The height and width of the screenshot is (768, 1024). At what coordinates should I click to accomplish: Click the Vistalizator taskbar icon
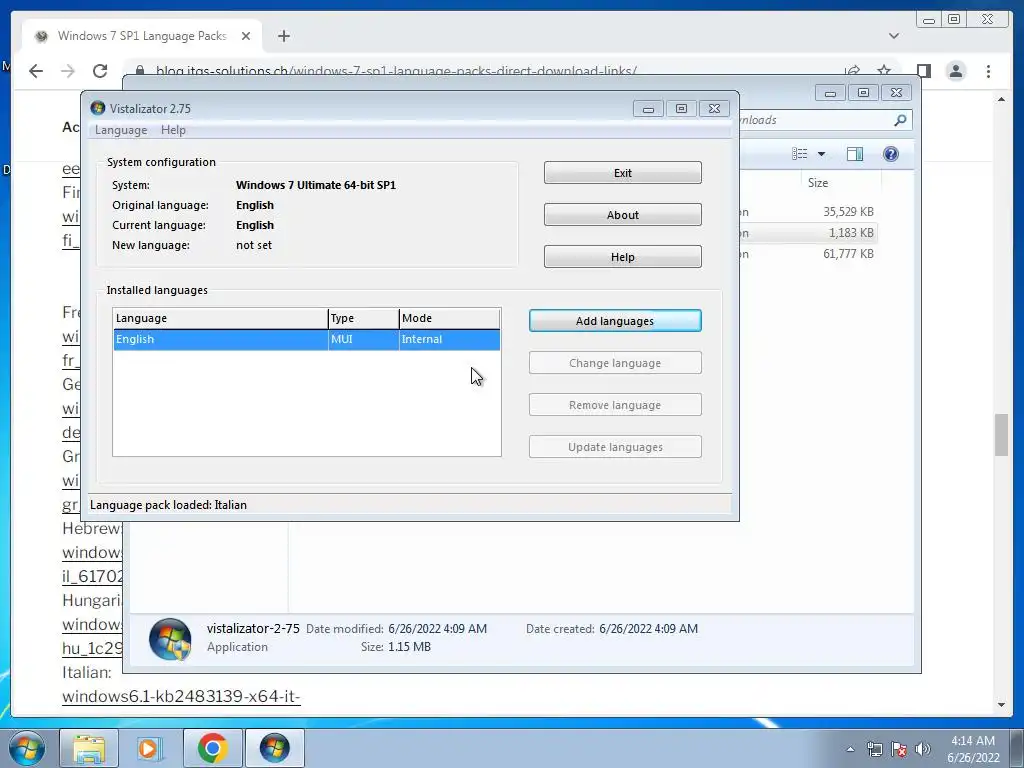coord(274,748)
